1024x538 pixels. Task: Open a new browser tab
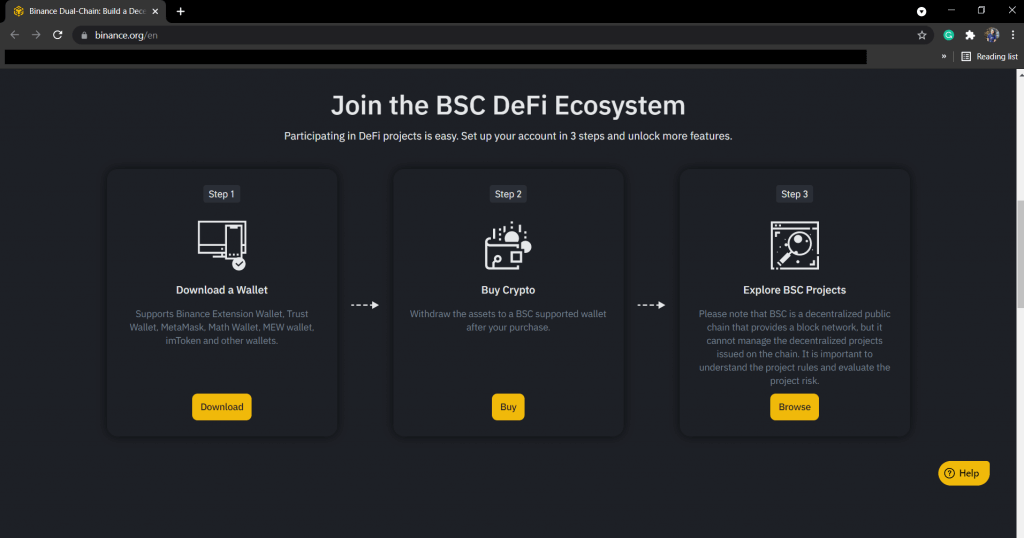pos(180,11)
